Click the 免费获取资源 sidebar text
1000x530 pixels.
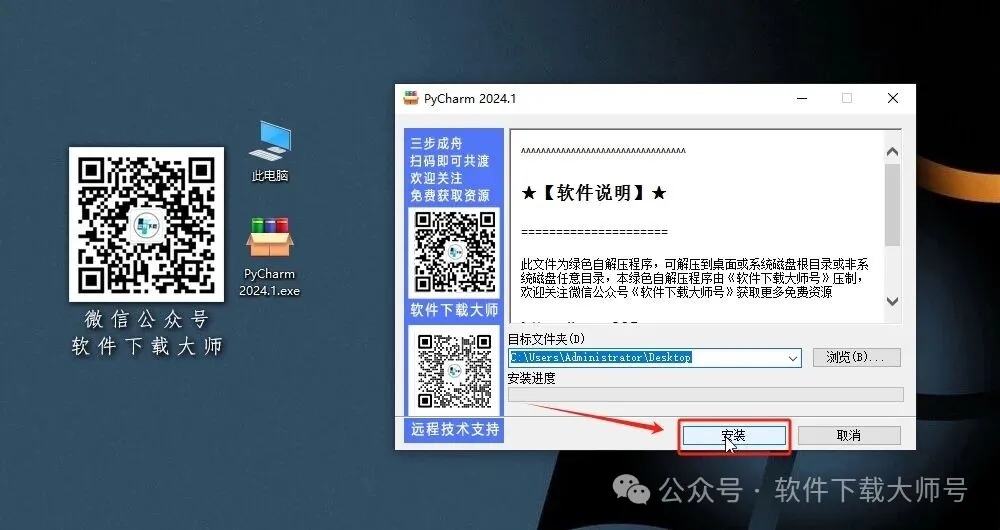450,195
